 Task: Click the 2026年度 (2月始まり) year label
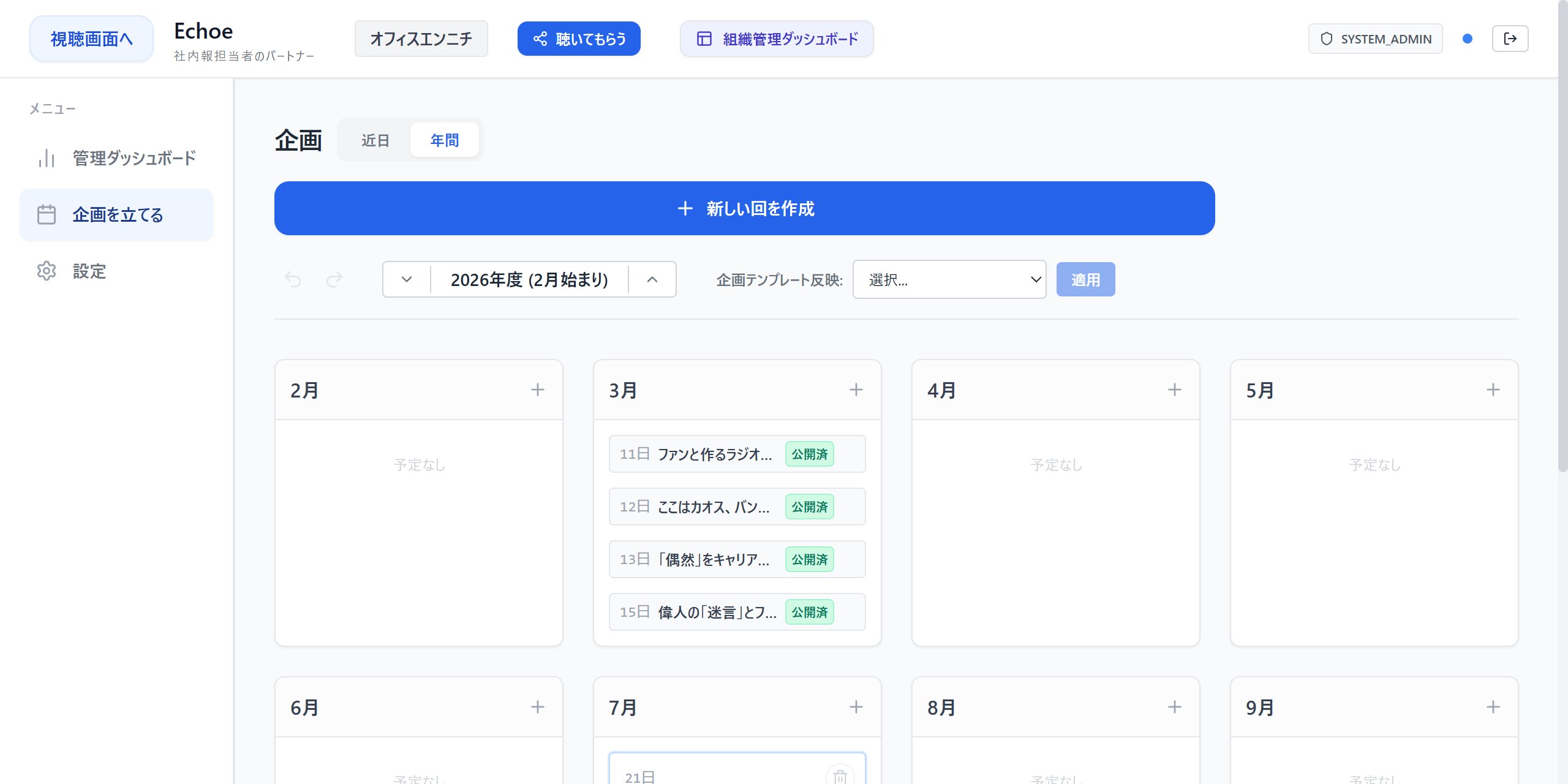tap(529, 279)
